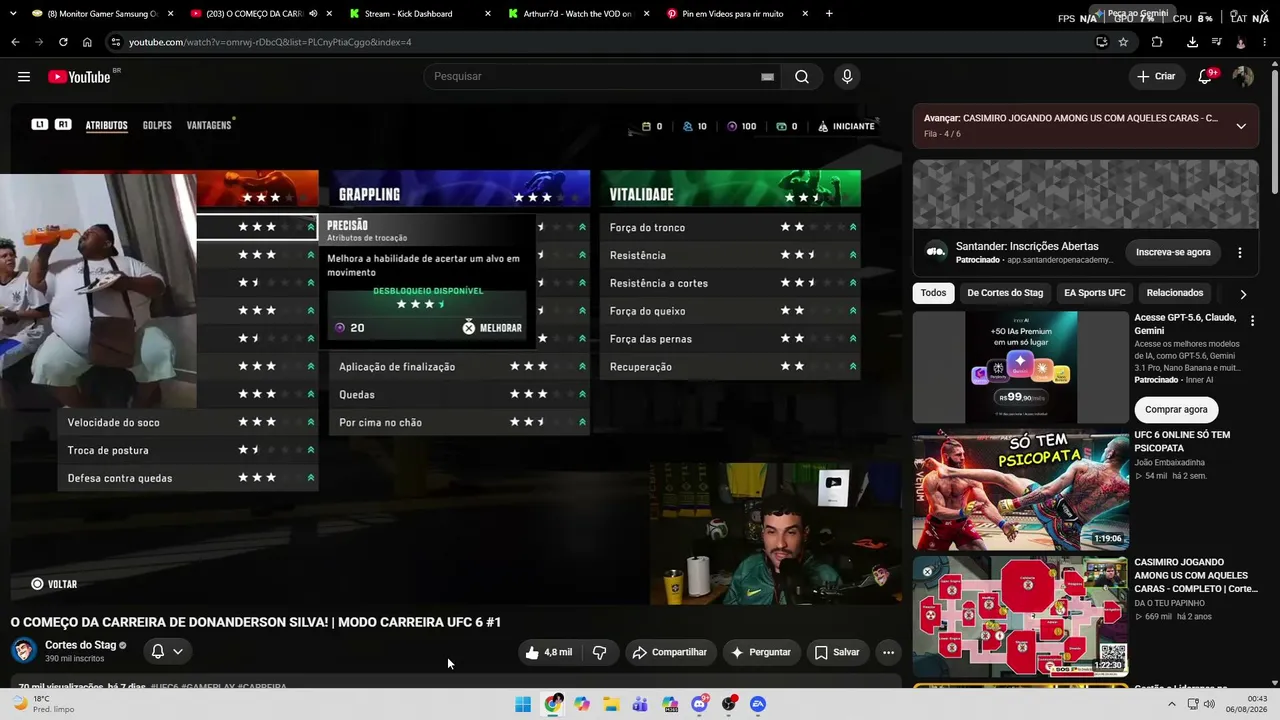The height and width of the screenshot is (720, 1280).
Task: Open the Casimiro Among Us video thumbnail
Action: click(1021, 617)
